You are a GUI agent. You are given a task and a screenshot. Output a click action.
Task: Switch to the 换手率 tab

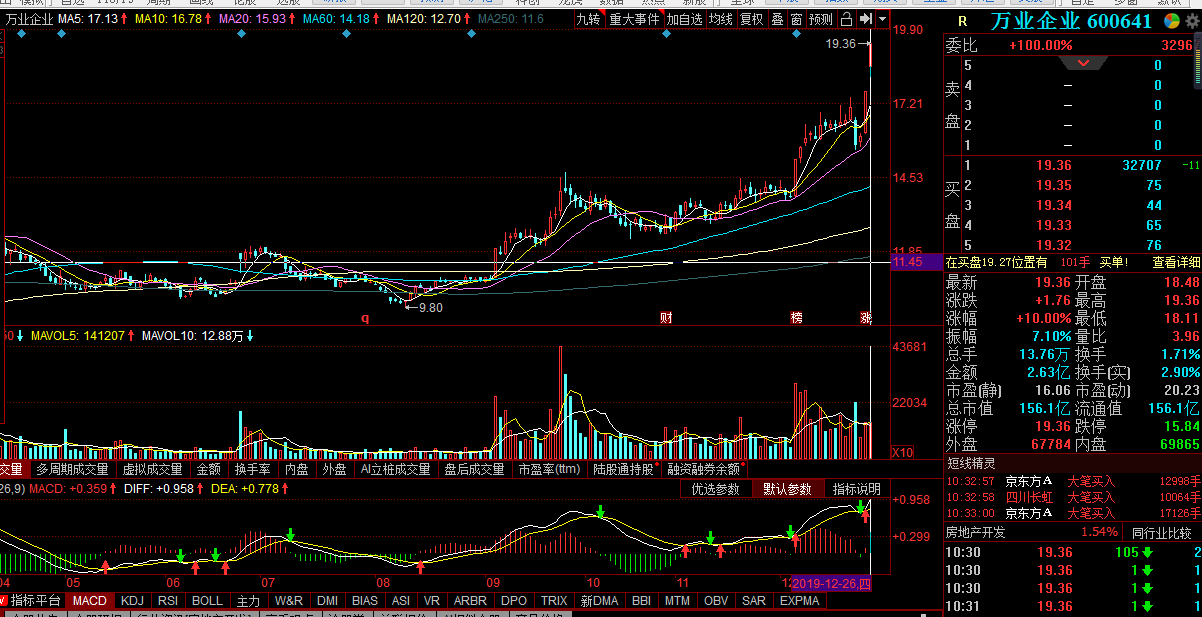click(253, 469)
